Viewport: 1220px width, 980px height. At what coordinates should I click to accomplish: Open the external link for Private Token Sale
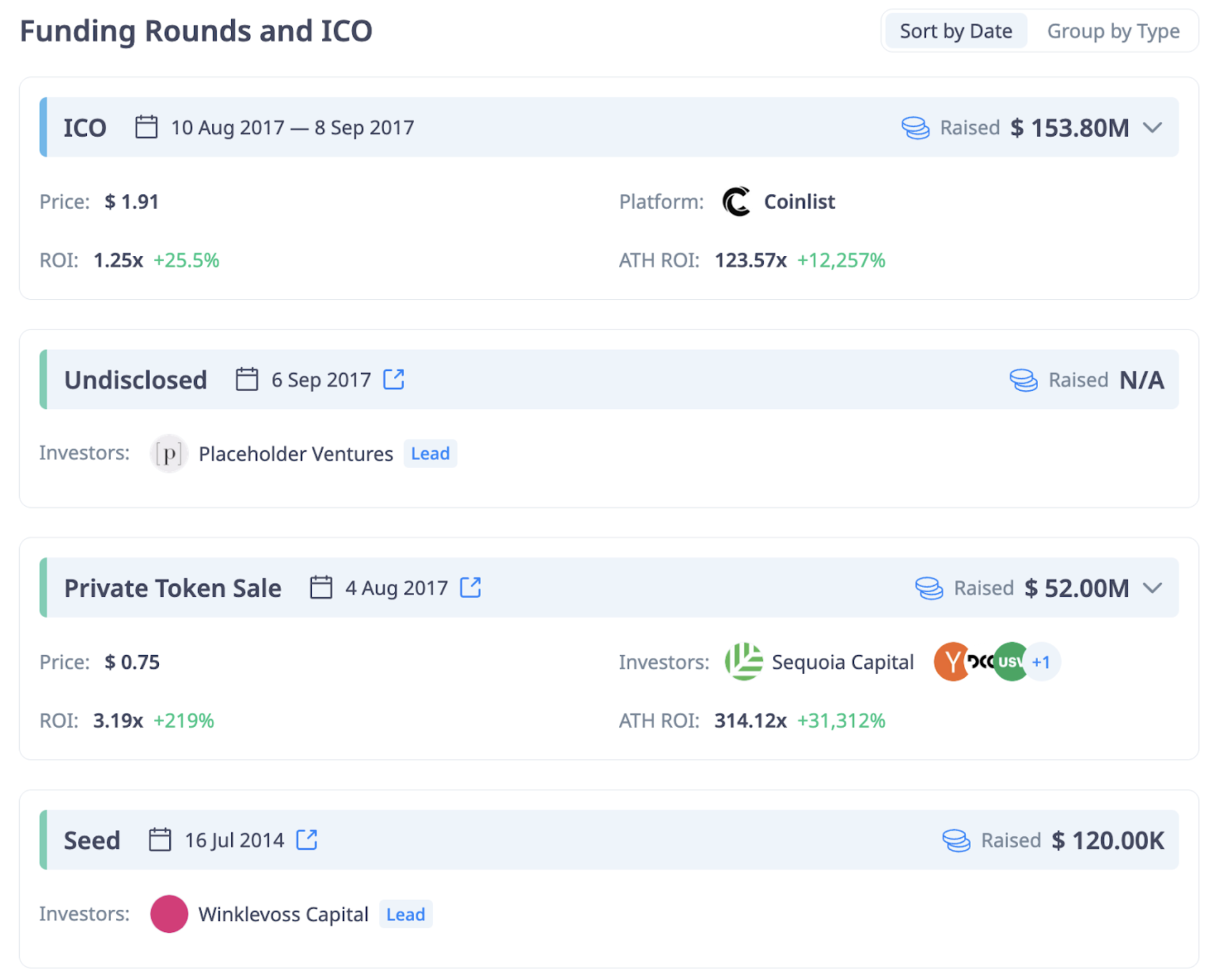coord(471,587)
